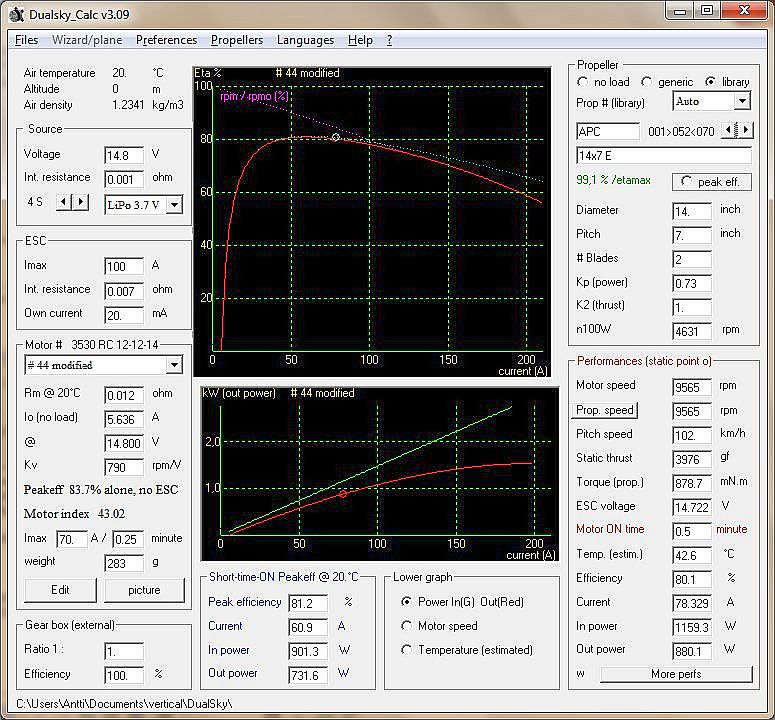This screenshot has height=720, width=775.
Task: Click the source Voltage input field
Action: click(x=124, y=155)
